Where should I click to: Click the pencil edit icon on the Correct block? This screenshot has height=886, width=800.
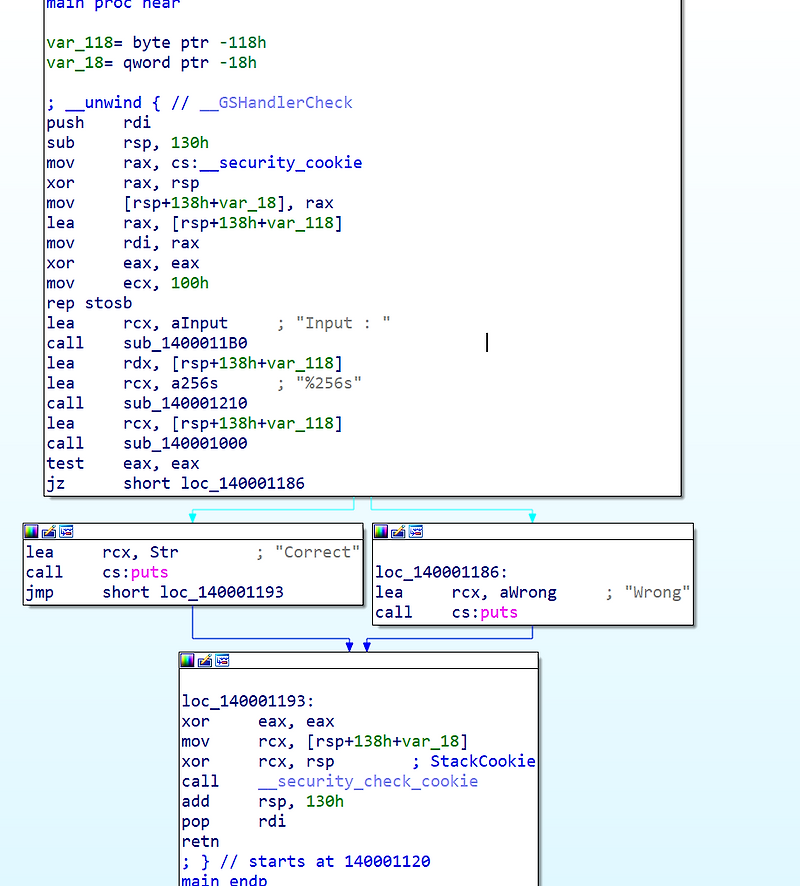48,531
